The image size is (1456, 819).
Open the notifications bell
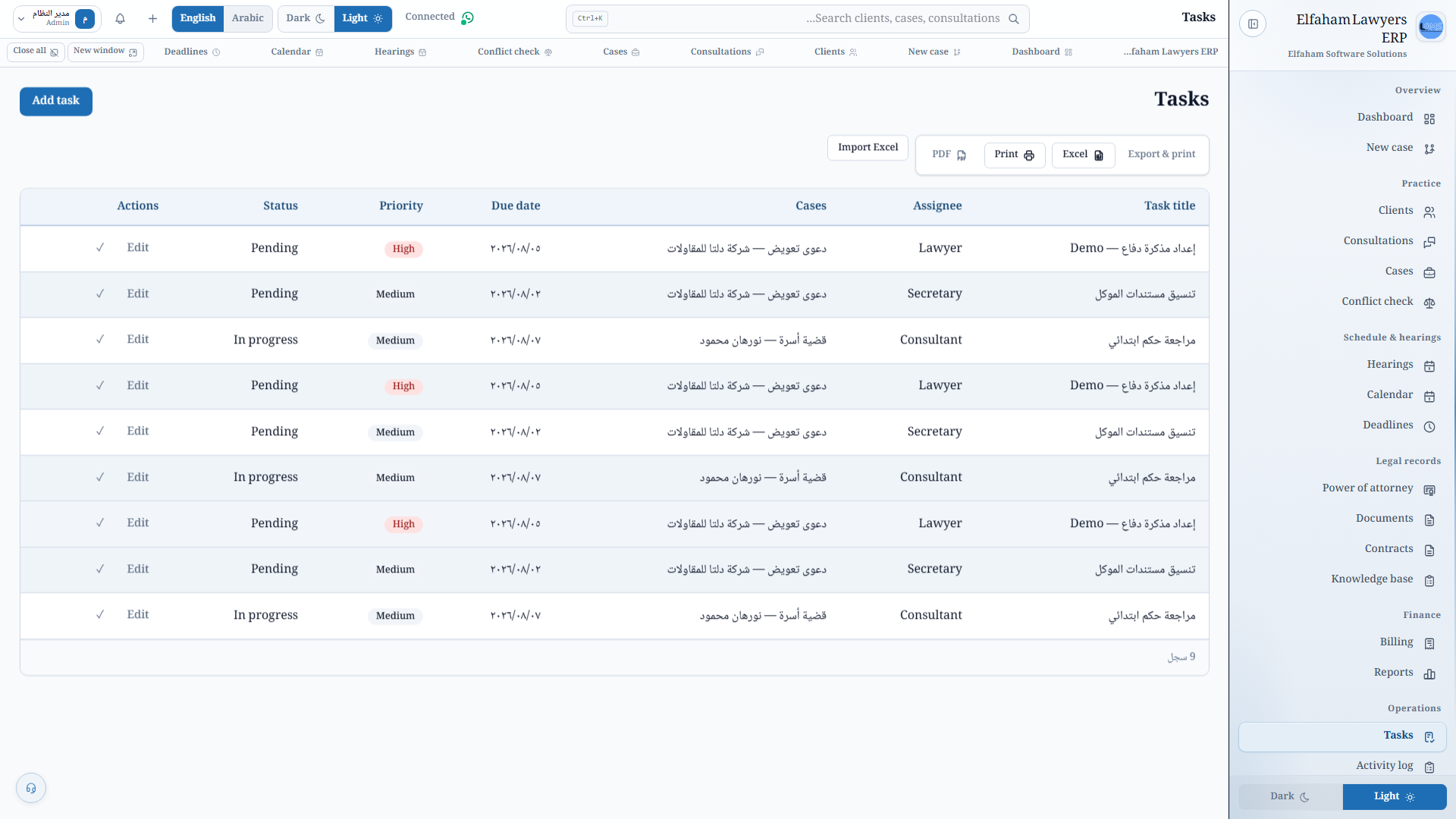click(120, 19)
